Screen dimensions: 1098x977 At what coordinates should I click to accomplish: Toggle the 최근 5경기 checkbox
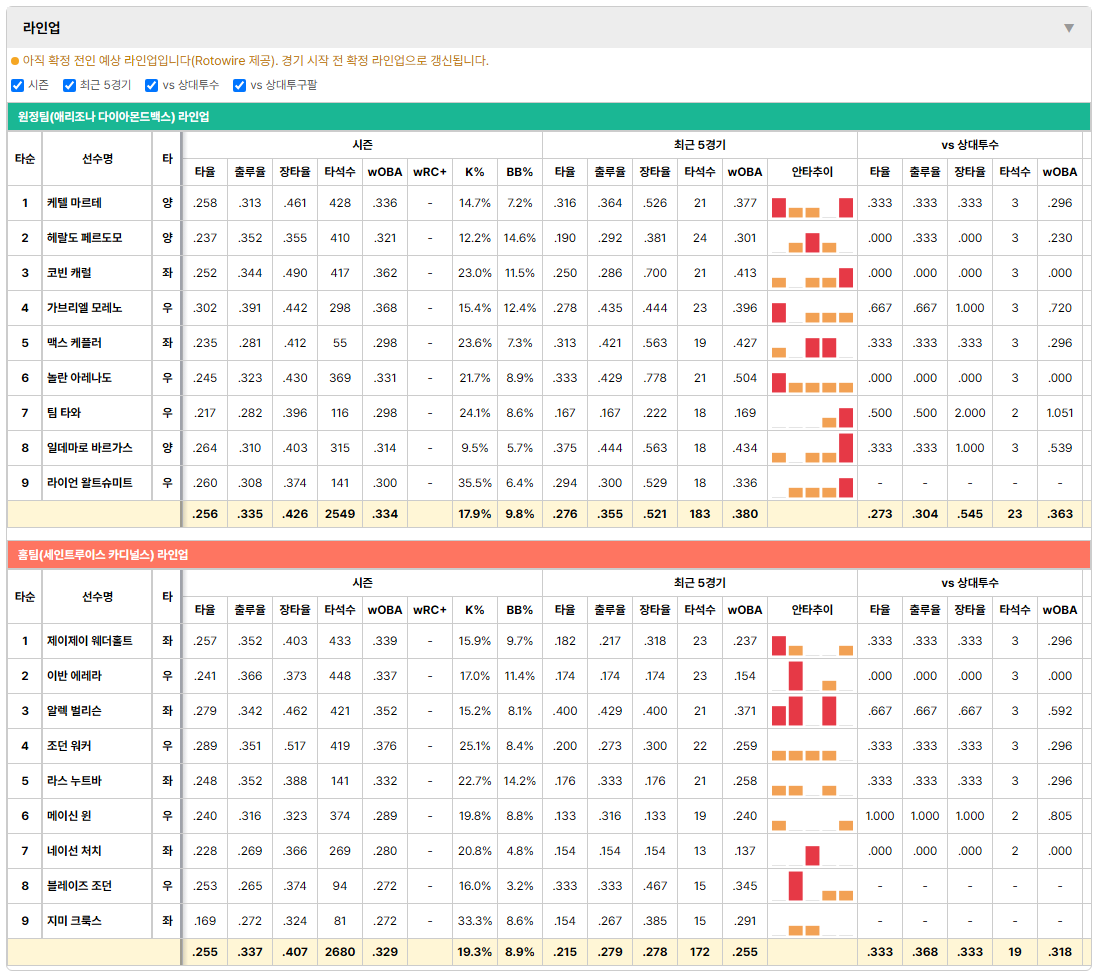click(69, 85)
